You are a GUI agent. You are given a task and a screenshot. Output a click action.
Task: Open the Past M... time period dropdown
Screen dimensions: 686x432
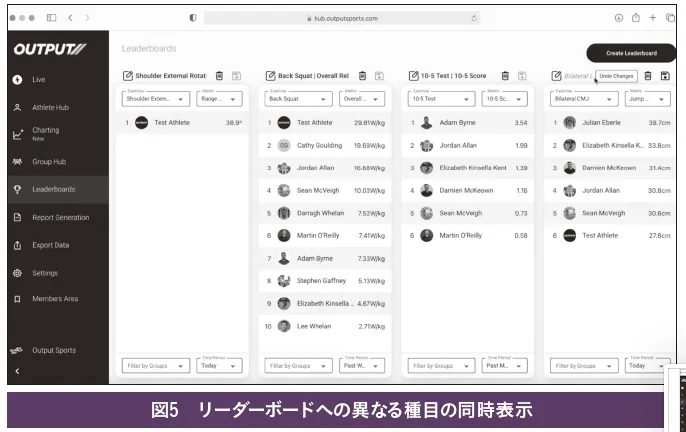point(505,366)
